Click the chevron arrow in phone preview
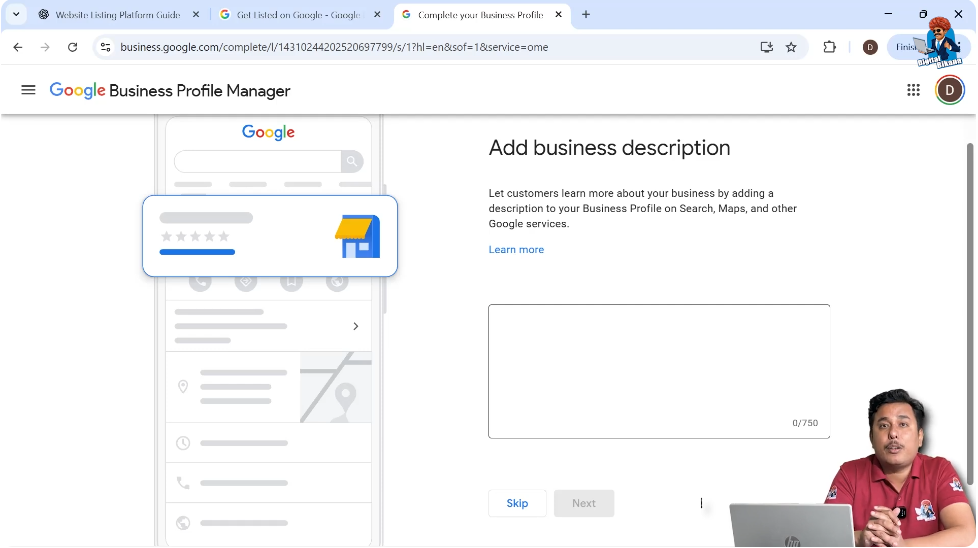The height and width of the screenshot is (548, 978). [356, 326]
